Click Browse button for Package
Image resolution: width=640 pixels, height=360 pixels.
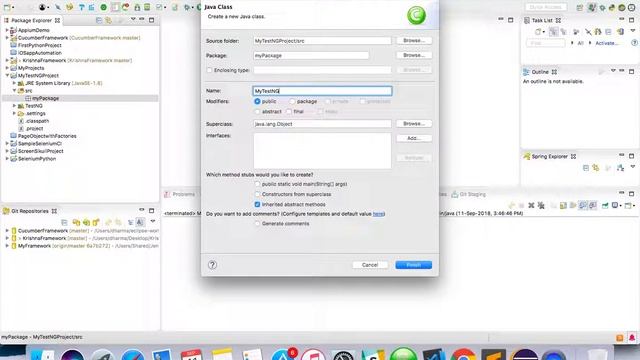pyautogui.click(x=414, y=55)
